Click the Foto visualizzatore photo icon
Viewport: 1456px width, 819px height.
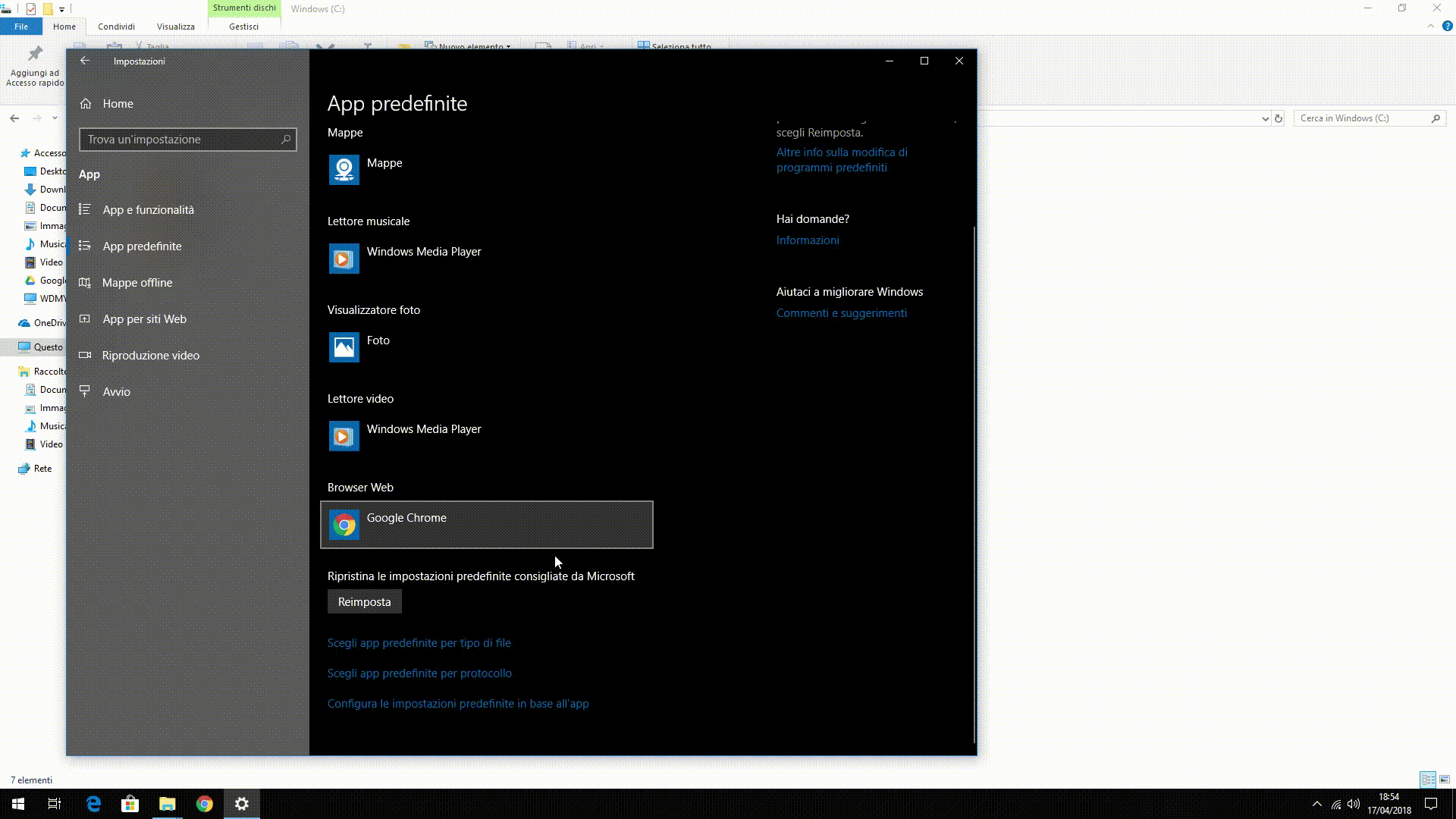point(343,346)
